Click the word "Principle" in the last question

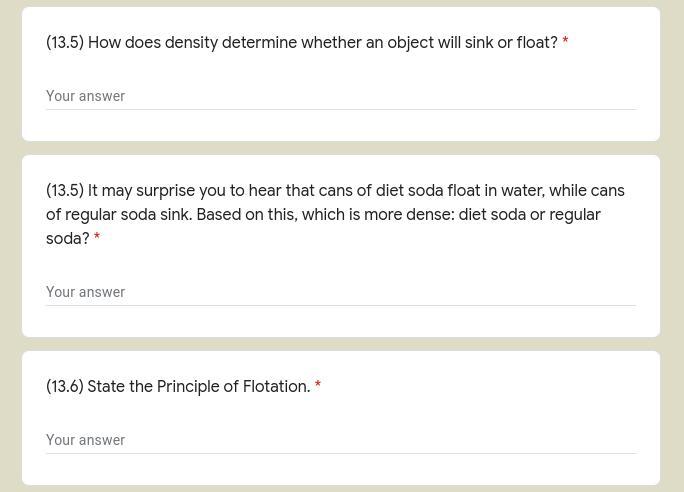[x=188, y=387]
